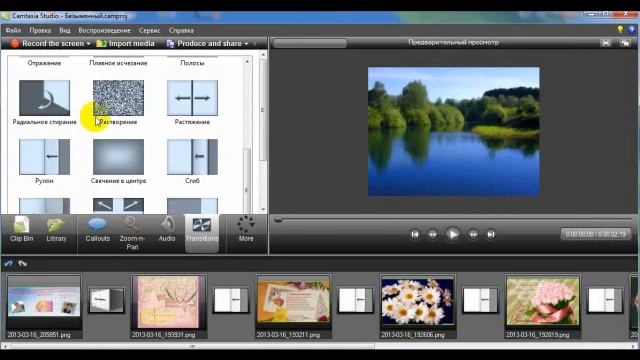Select the Рулон transition thumbnail
This screenshot has width=640, height=360.
click(44, 157)
